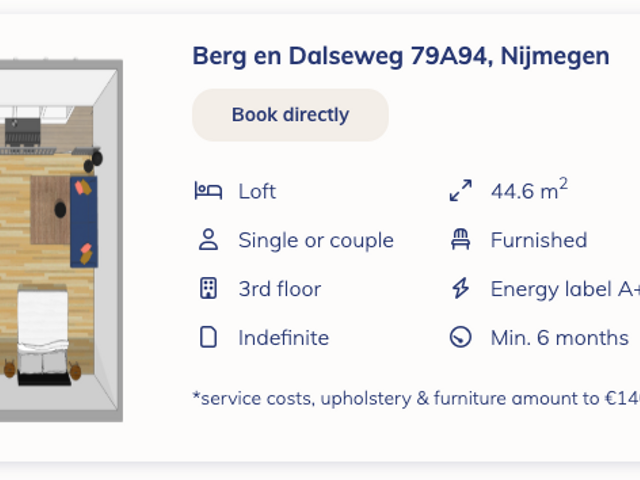This screenshot has height=480, width=640.
Task: Select the Loft property type text
Action: coord(257,191)
